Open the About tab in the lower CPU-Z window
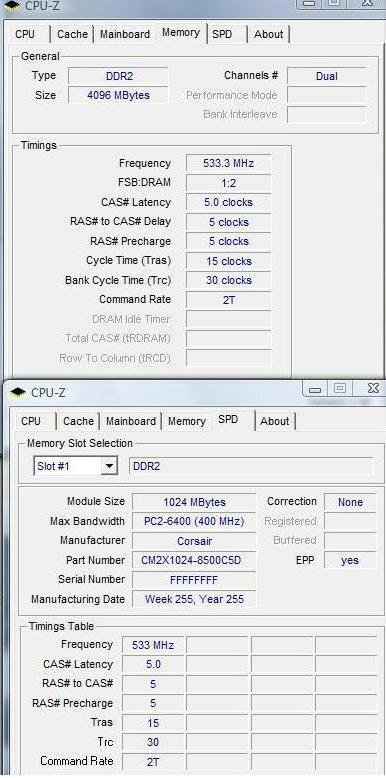386x778 pixels. click(274, 421)
